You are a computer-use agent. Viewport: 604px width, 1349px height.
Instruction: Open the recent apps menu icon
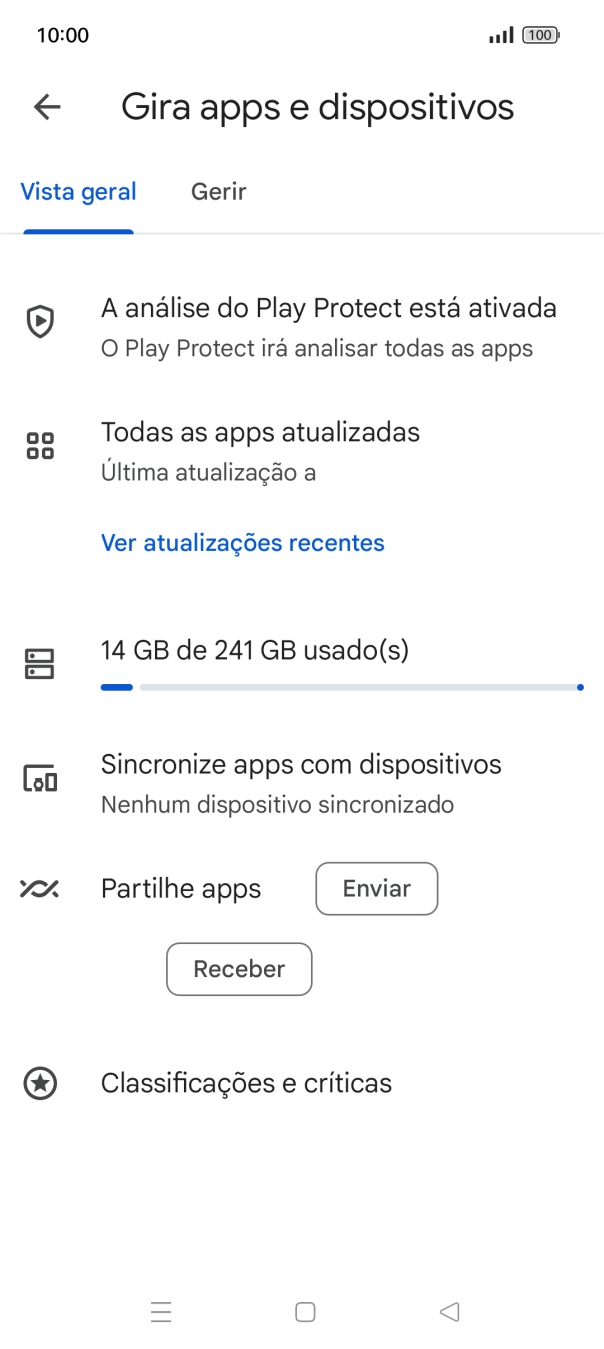[161, 1312]
